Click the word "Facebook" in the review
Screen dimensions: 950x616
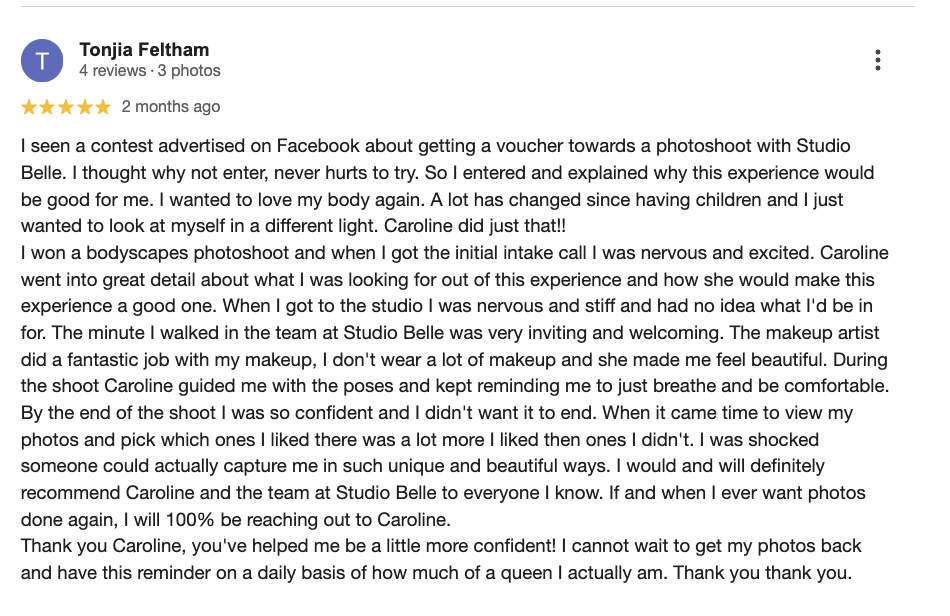tap(318, 146)
